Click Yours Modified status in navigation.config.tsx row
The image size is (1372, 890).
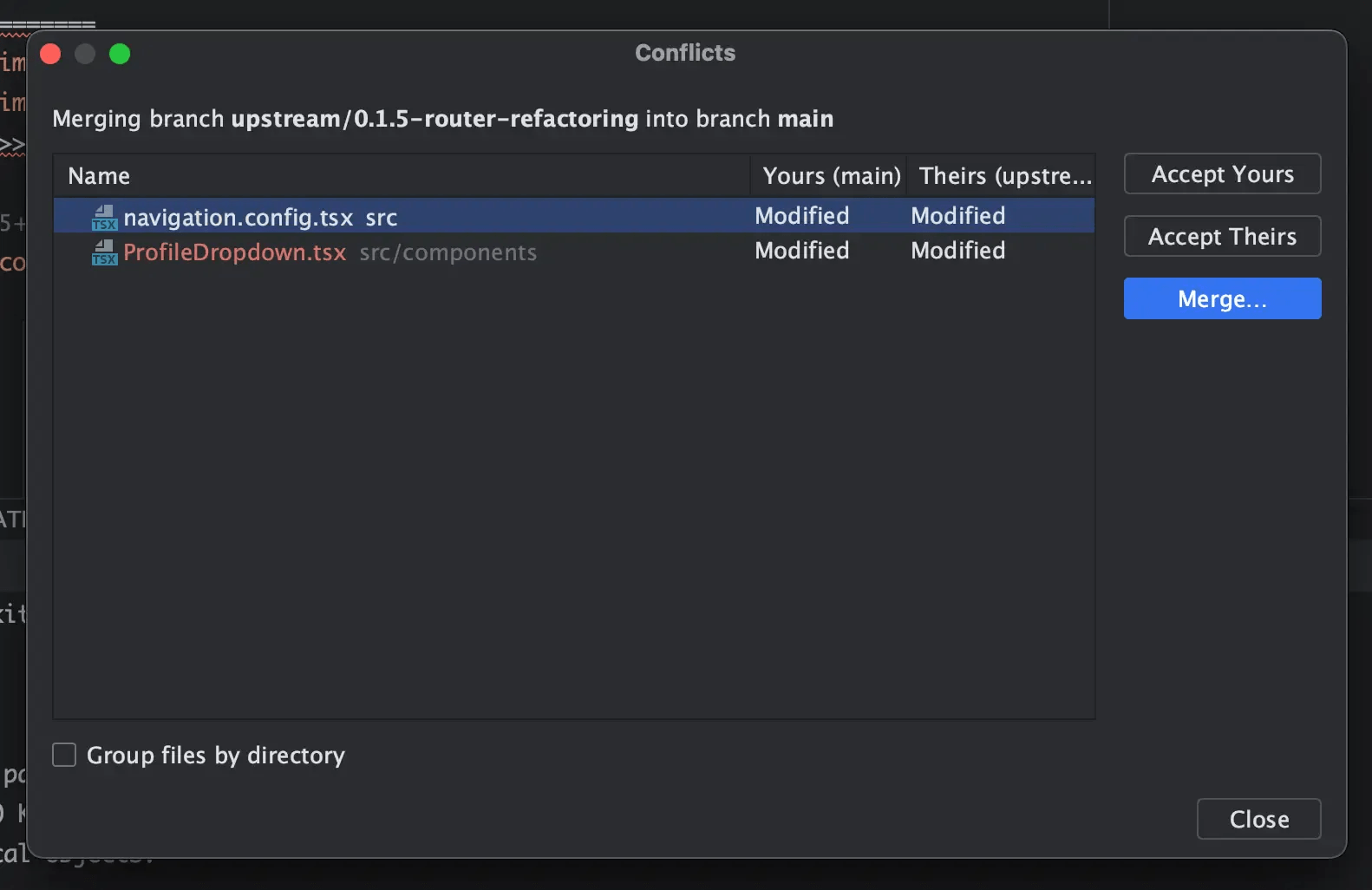tap(801, 216)
